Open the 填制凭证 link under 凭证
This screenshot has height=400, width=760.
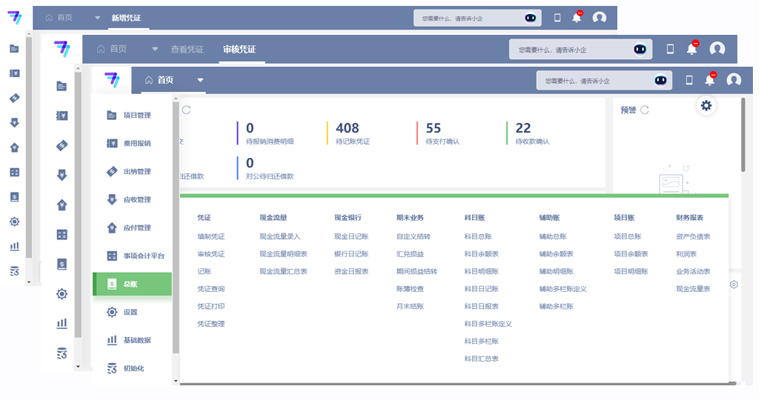(211, 237)
